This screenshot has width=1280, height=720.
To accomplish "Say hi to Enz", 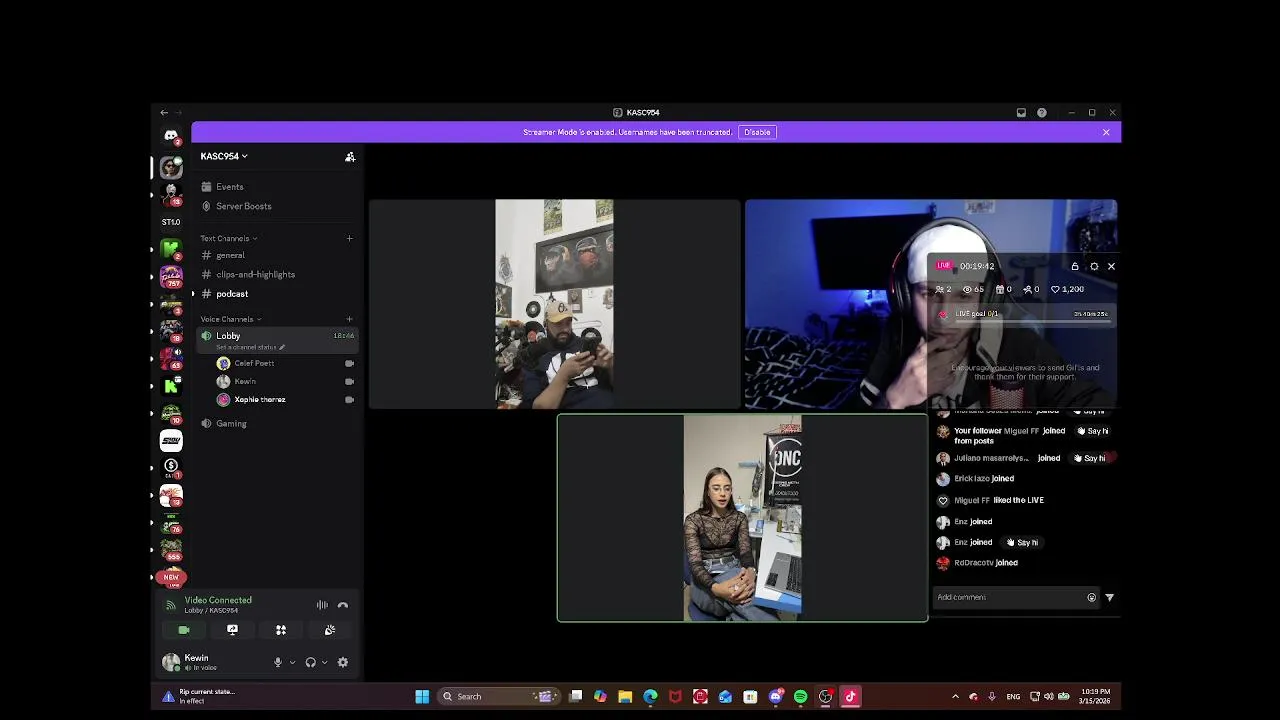I will [1021, 542].
